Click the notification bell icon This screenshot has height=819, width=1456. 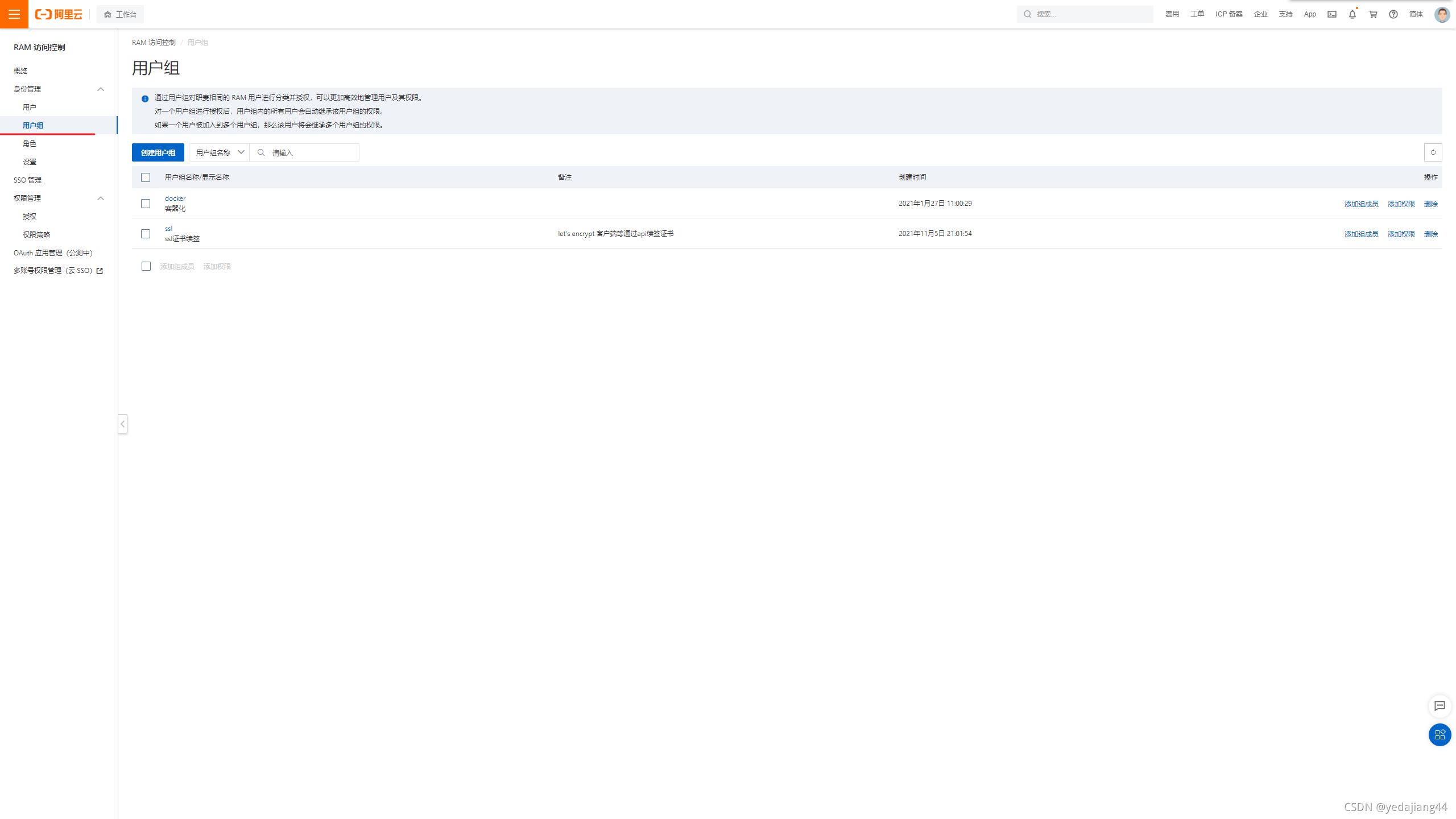pos(1352,14)
